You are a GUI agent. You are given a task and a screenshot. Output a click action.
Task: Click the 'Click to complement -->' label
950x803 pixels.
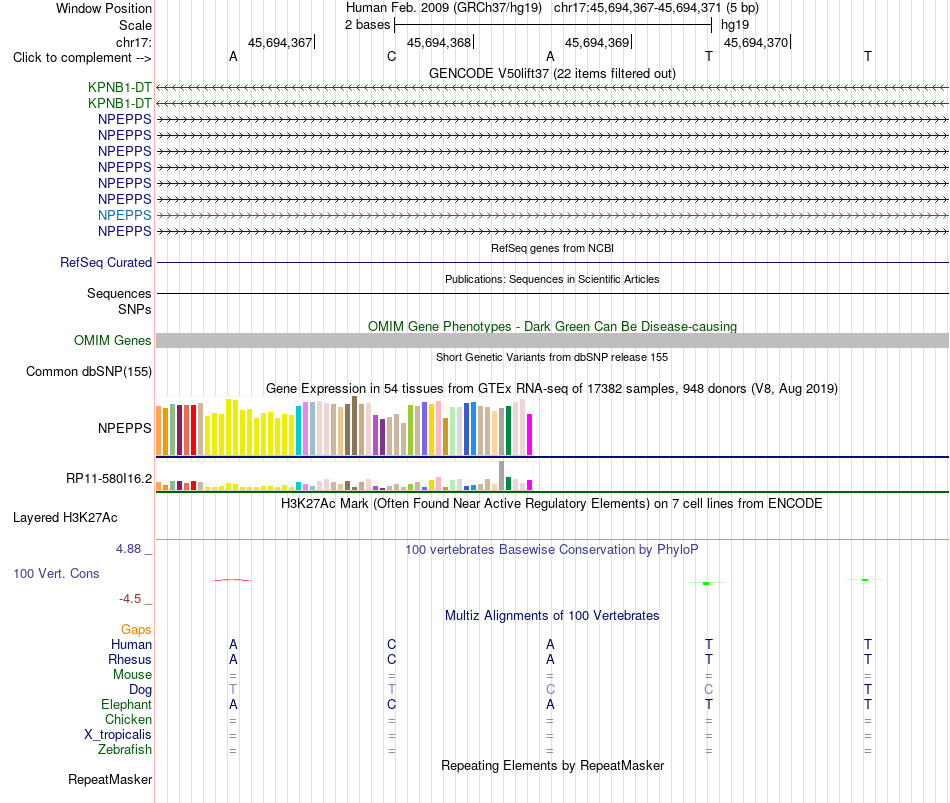82,58
